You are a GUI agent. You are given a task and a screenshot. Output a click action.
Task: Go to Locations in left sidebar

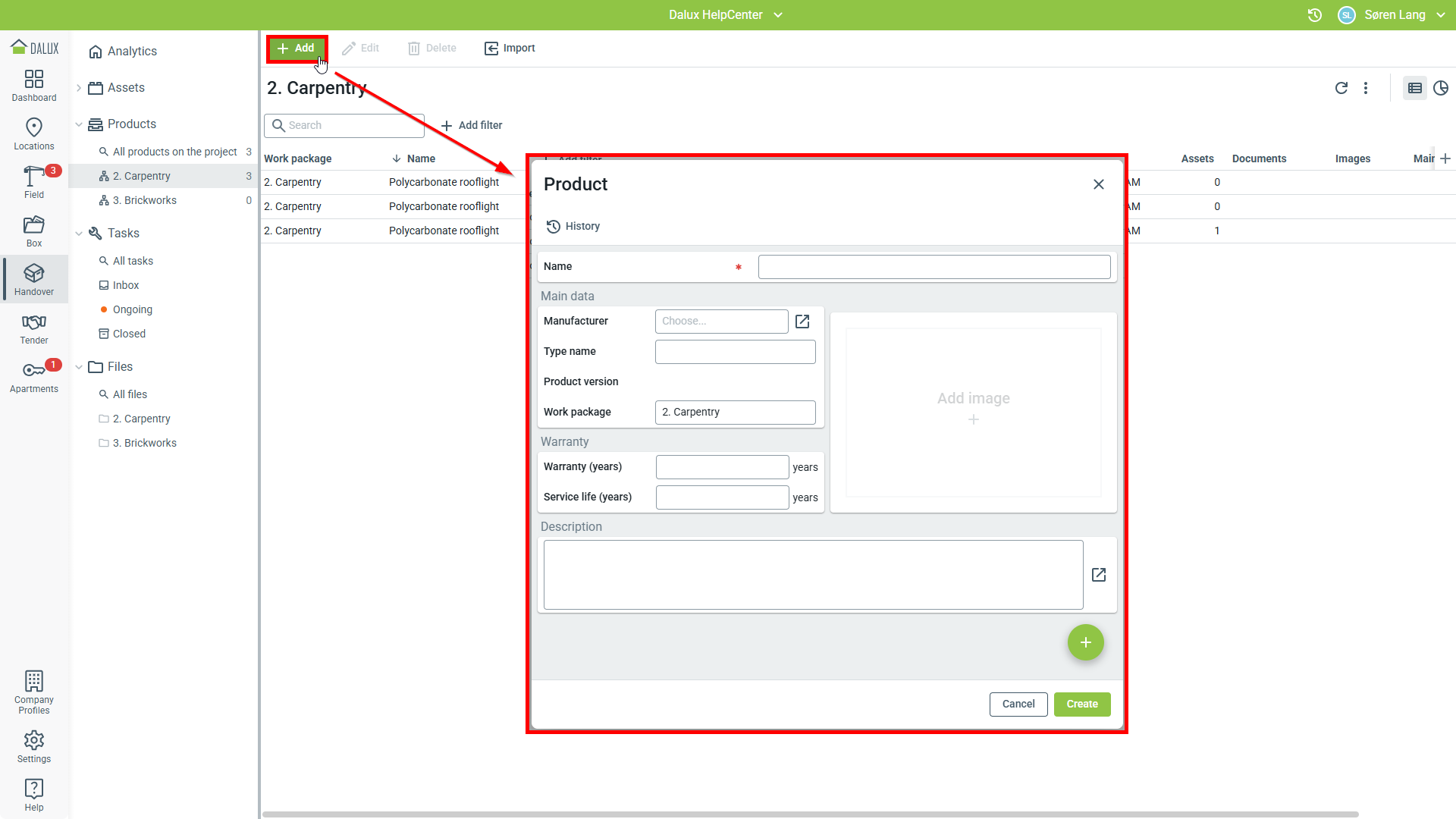[x=34, y=133]
